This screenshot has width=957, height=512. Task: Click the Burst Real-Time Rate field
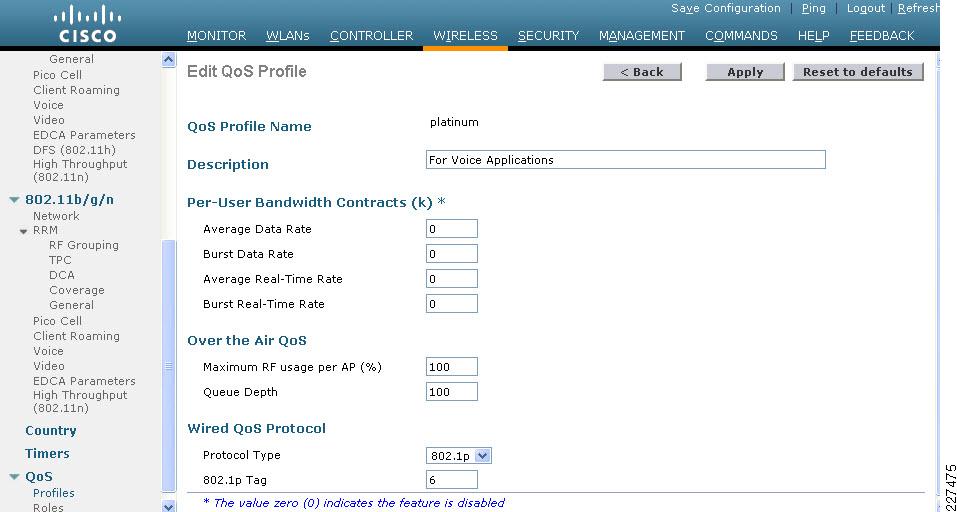[452, 304]
